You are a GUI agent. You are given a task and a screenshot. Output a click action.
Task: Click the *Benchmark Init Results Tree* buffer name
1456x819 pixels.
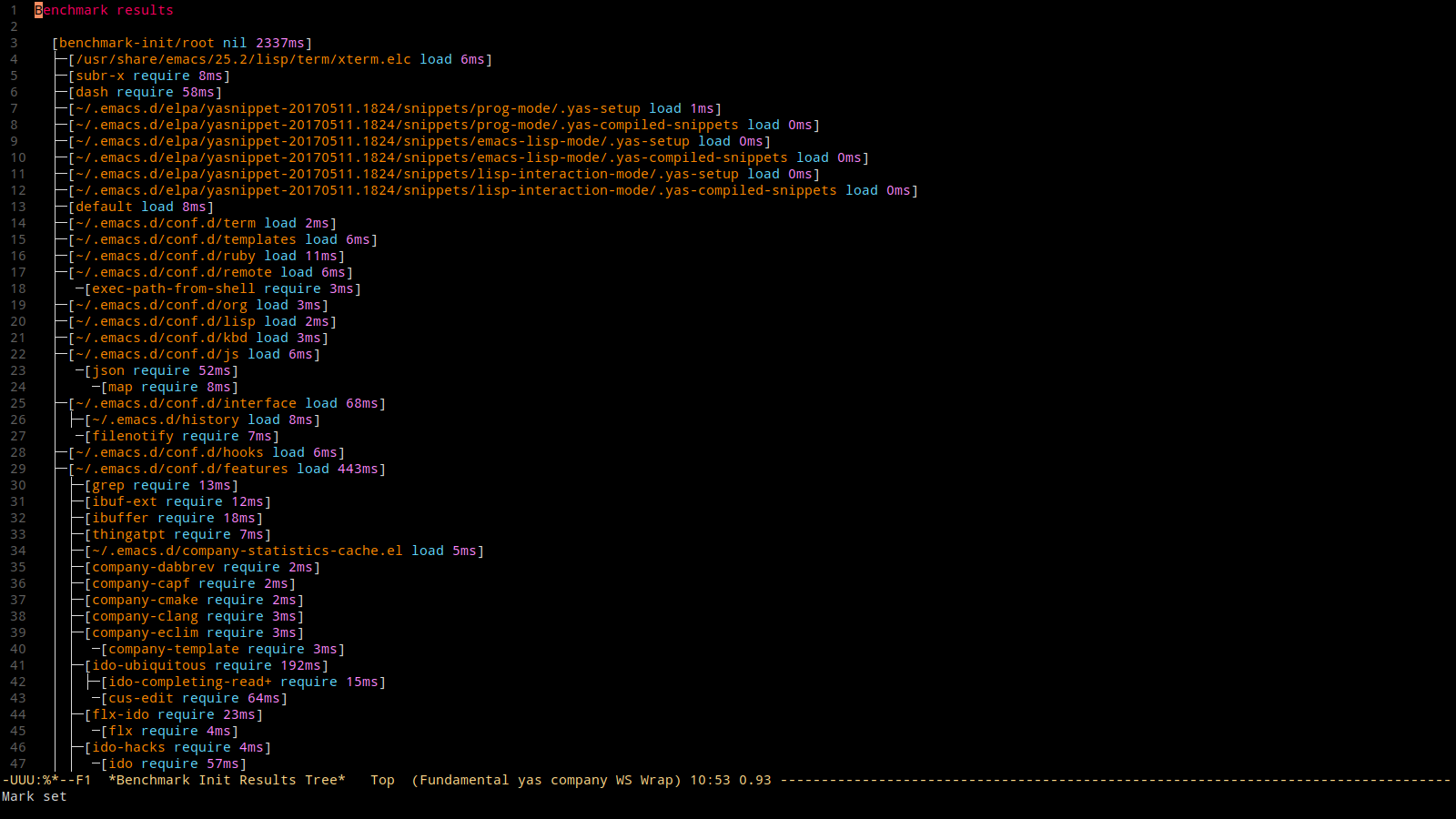[x=227, y=780]
